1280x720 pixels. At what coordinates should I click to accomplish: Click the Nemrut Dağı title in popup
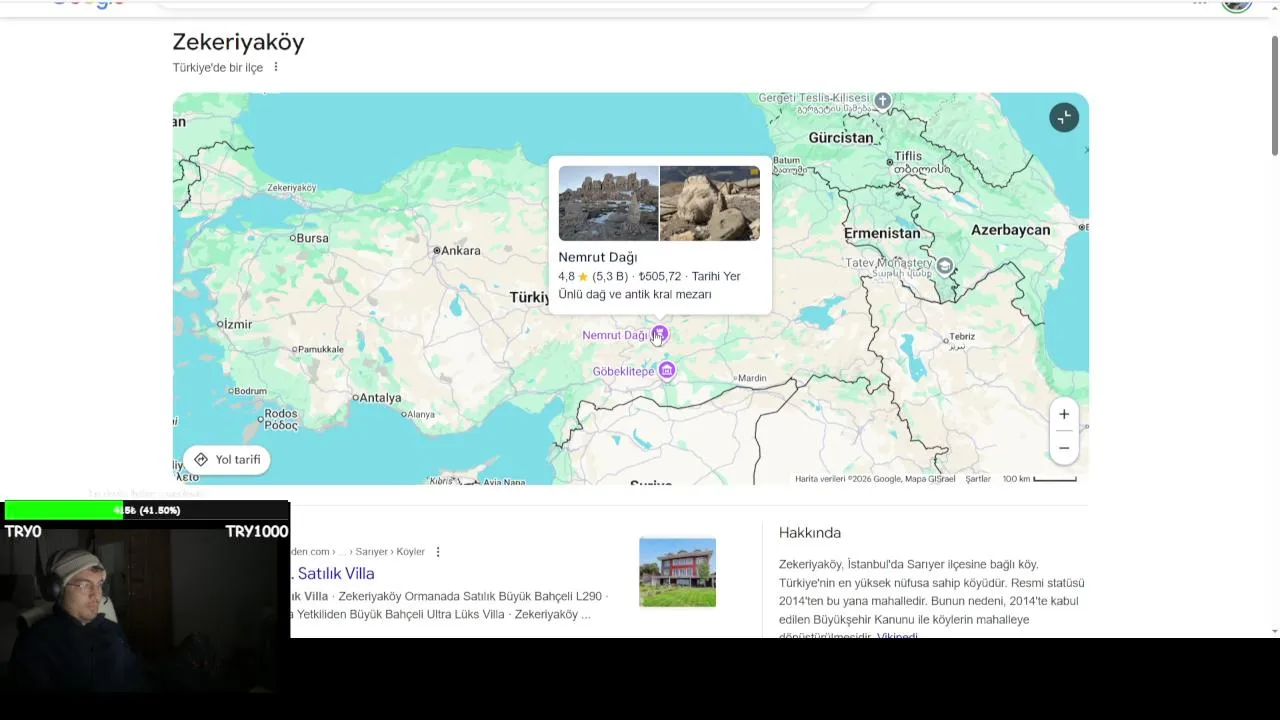[x=597, y=257]
